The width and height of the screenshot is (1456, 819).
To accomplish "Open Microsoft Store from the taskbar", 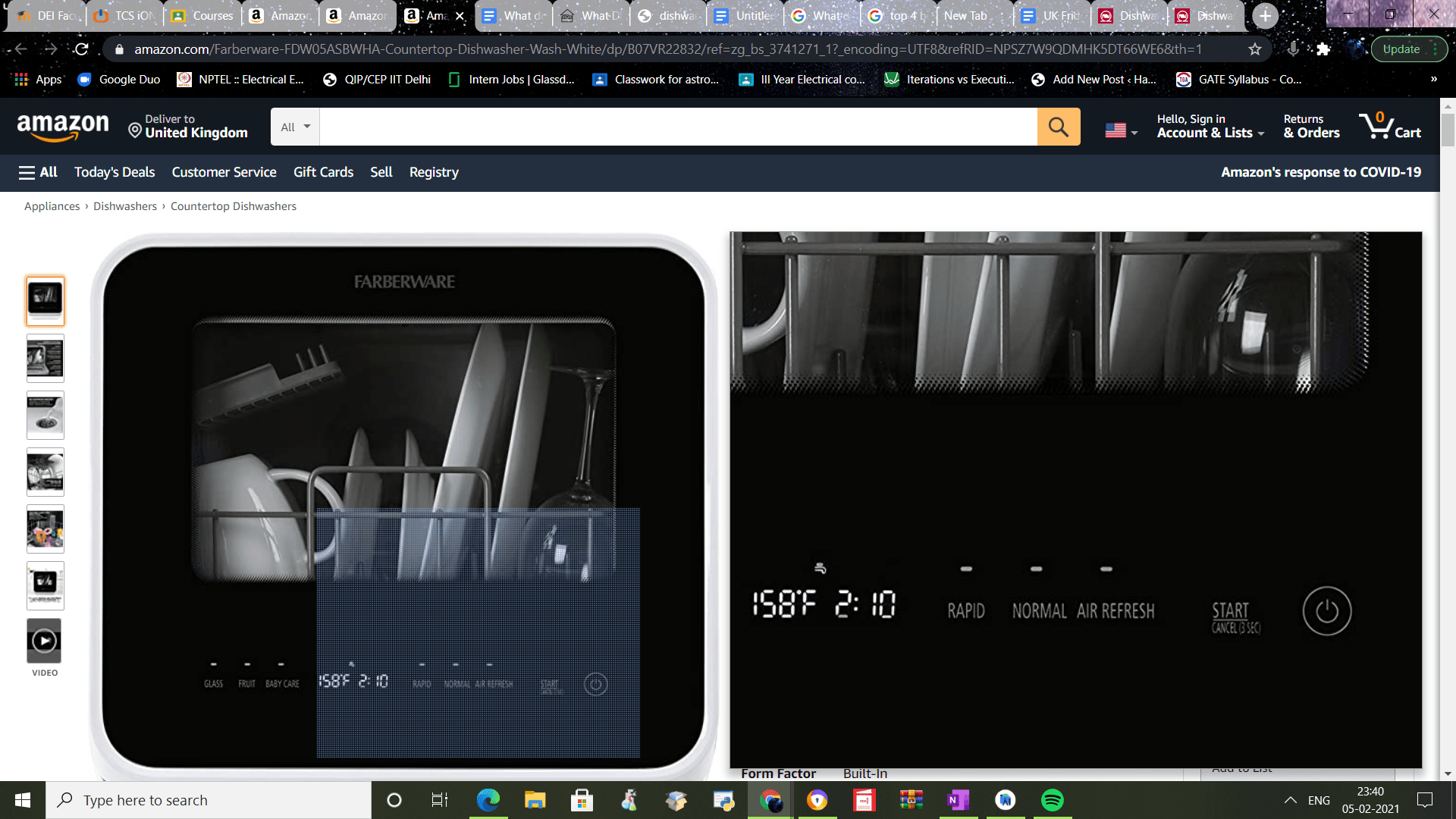I will point(582,800).
